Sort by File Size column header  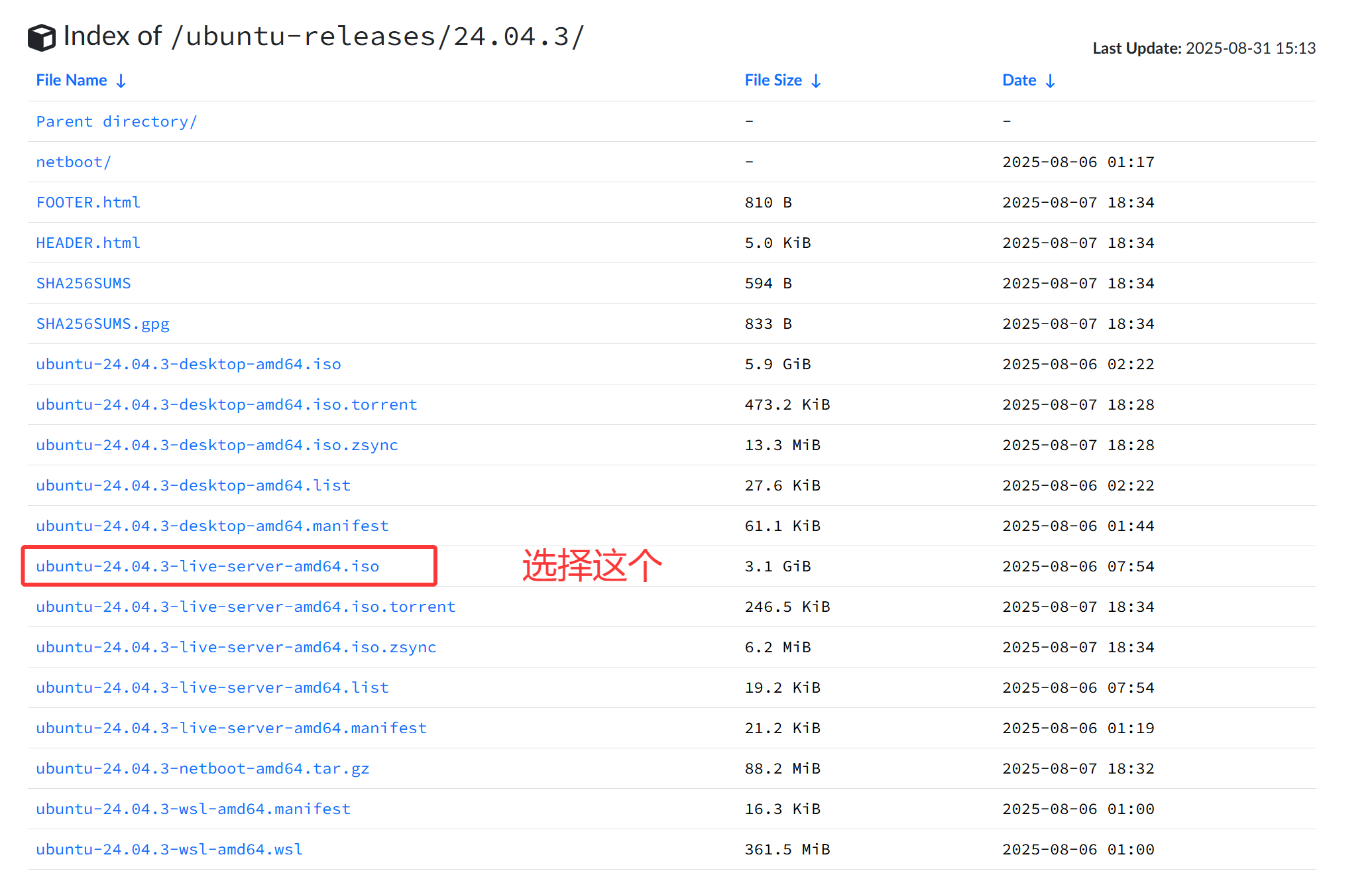pos(773,80)
